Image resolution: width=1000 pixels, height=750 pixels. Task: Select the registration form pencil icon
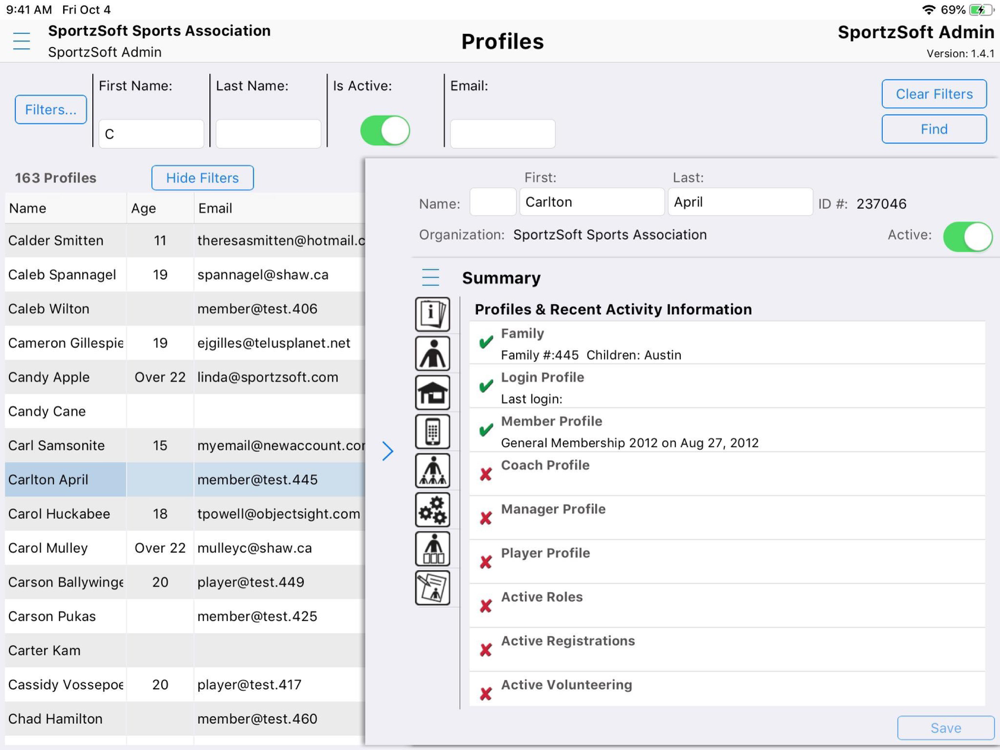432,587
